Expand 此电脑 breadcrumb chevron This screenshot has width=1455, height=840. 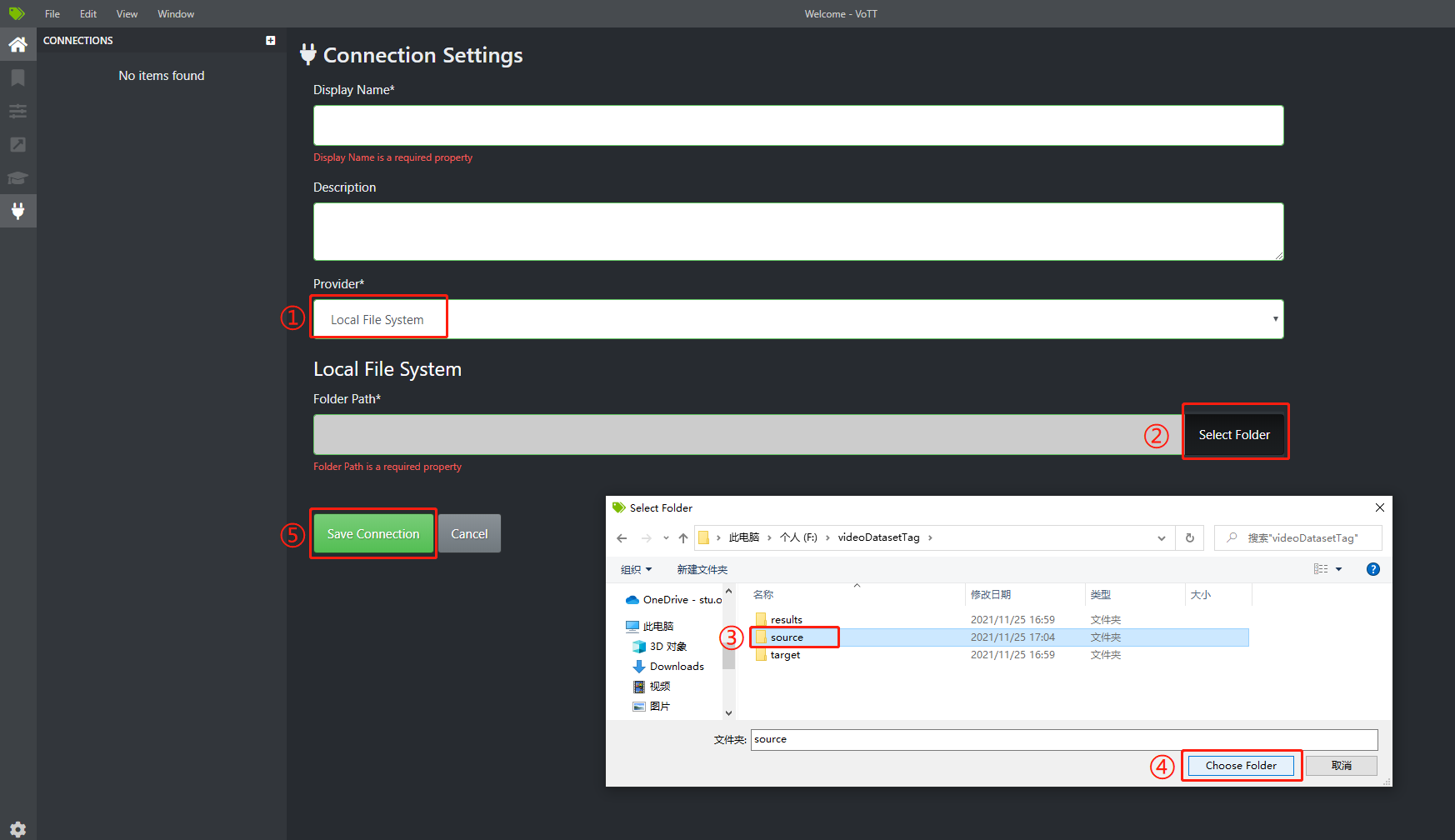(768, 537)
